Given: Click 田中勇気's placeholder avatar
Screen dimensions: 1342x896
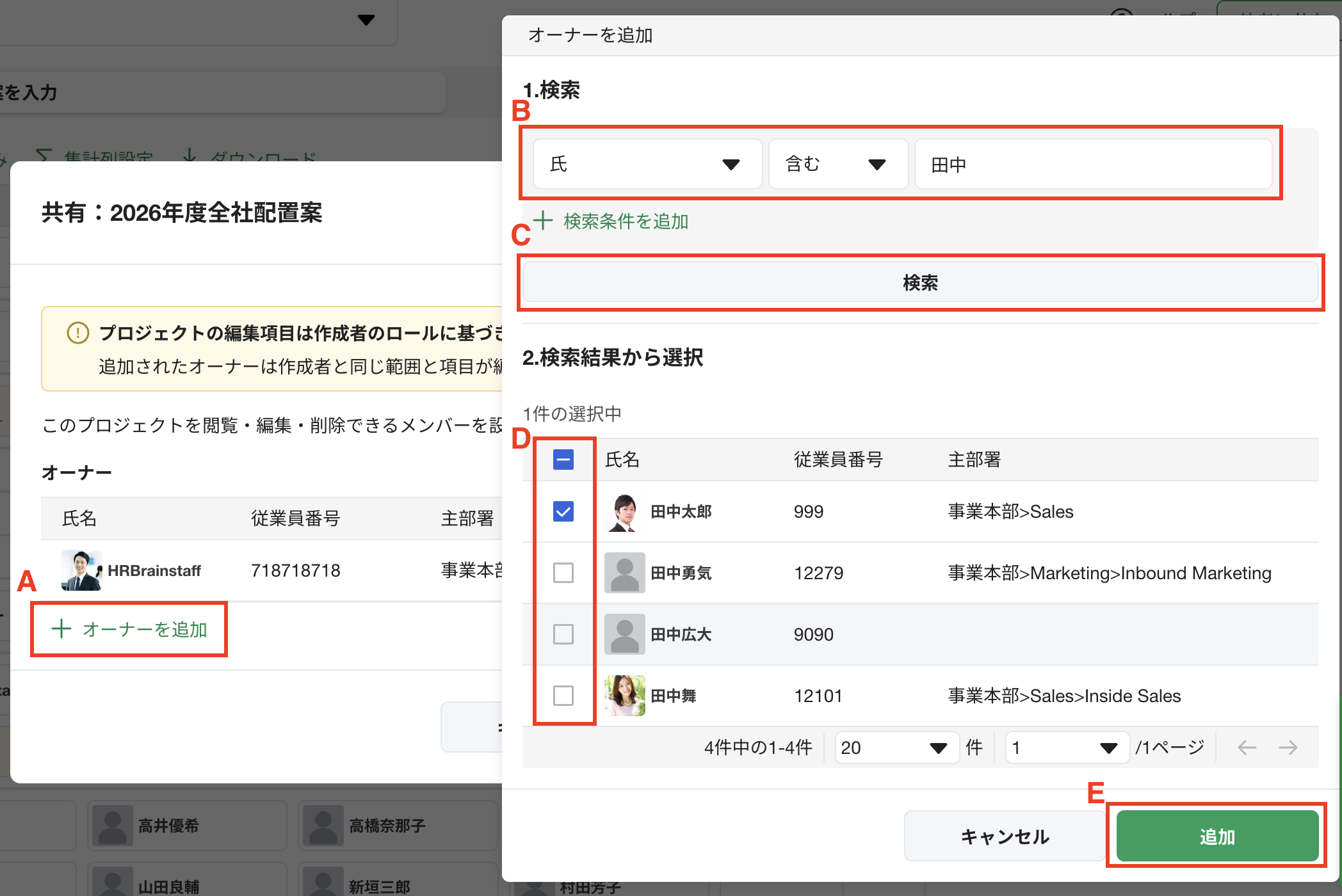Looking at the screenshot, I should 624,573.
